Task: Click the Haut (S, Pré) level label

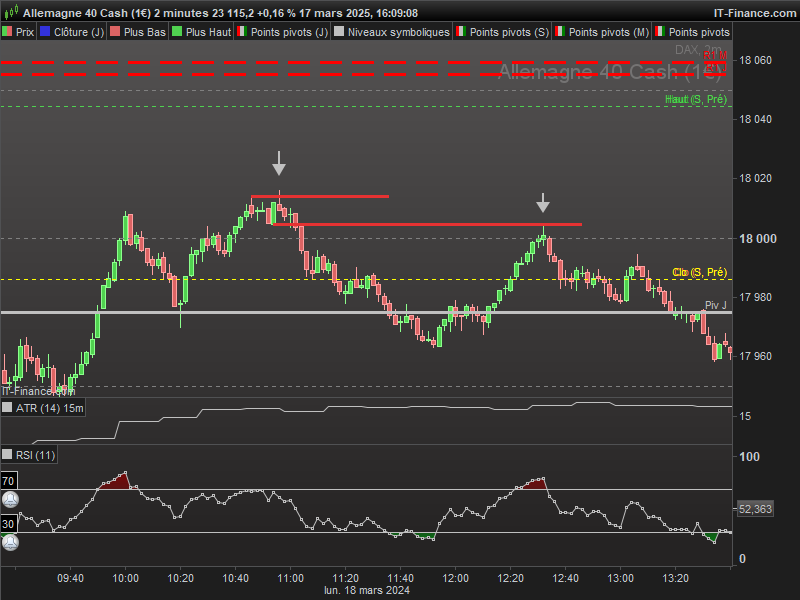Action: [696, 99]
